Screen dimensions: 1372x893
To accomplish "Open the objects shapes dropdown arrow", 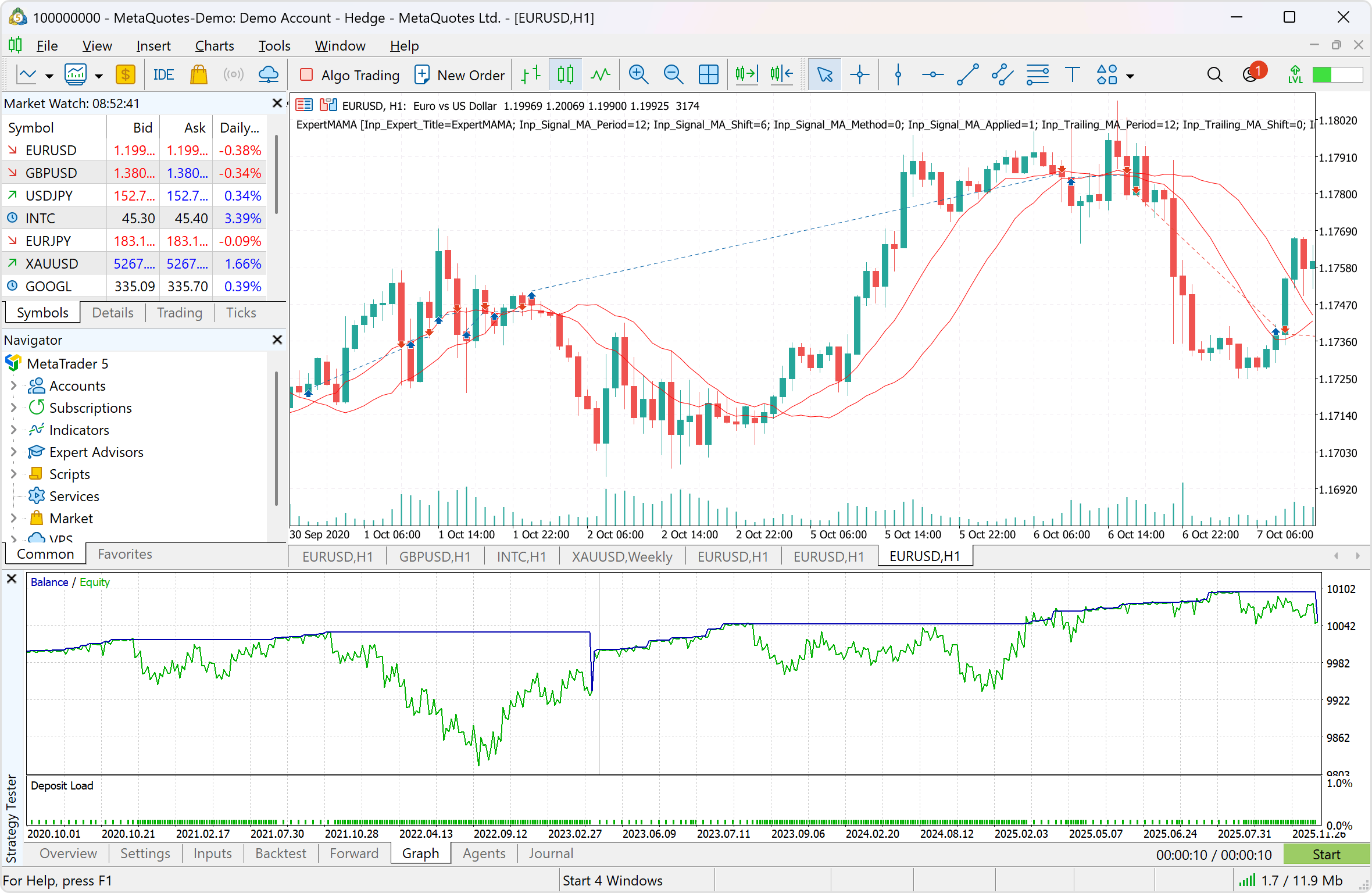I will coord(1130,76).
